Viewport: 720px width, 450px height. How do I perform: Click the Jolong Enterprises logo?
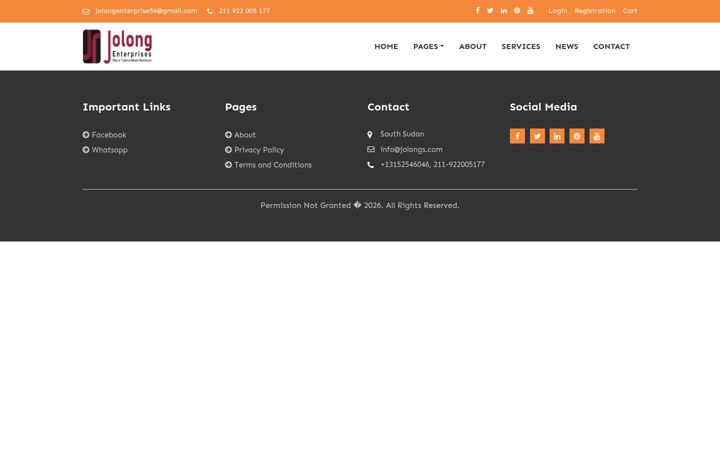point(118,46)
